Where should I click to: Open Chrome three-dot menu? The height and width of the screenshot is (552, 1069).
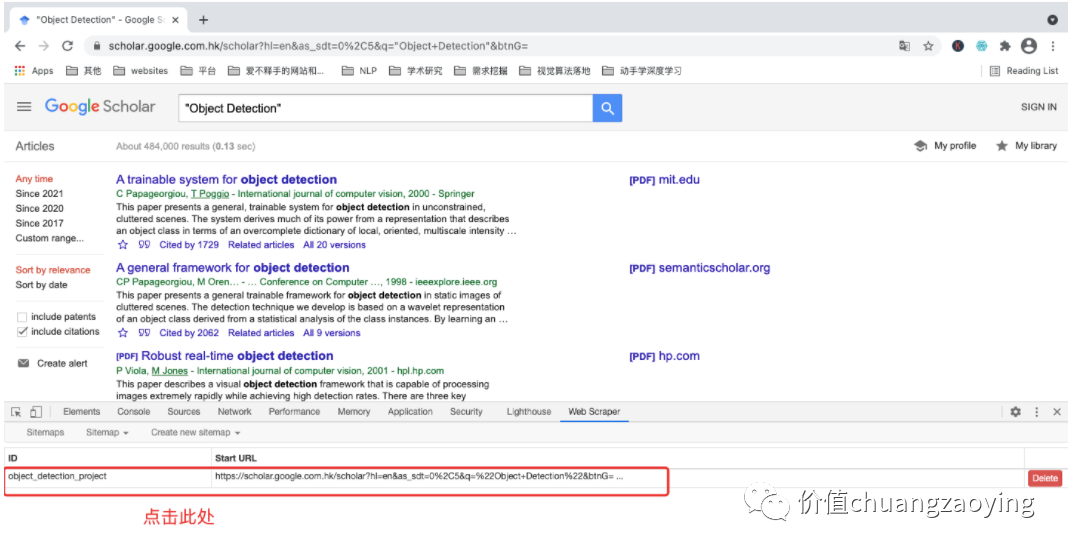(x=1053, y=46)
